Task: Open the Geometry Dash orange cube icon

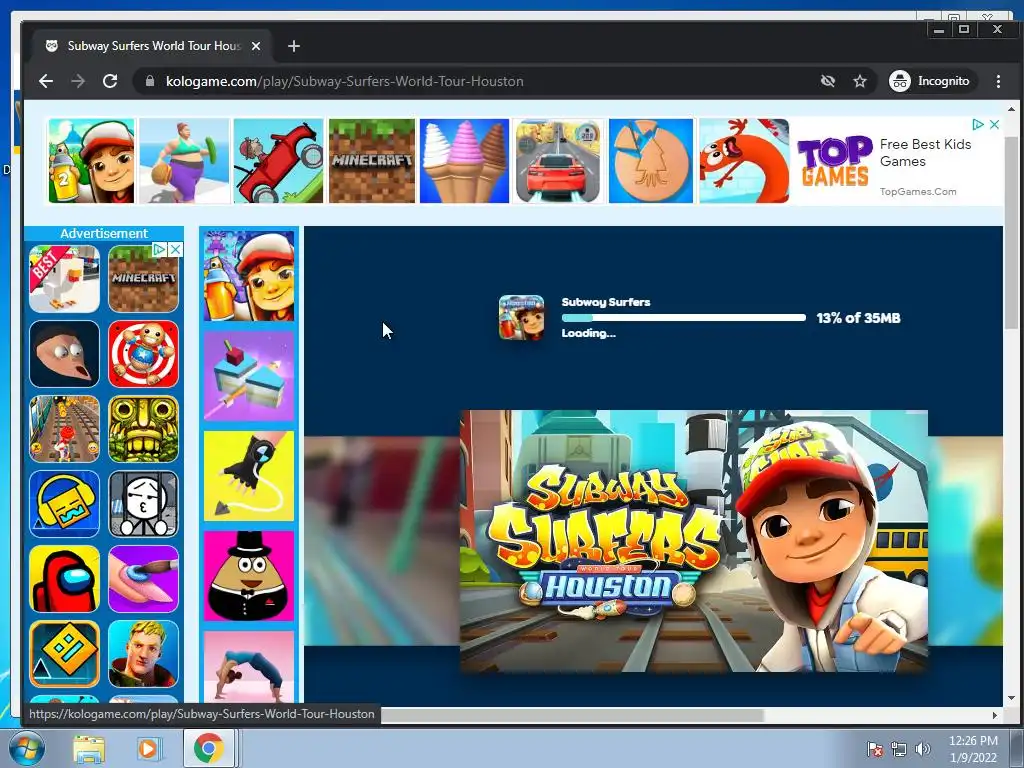Action: 65,654
